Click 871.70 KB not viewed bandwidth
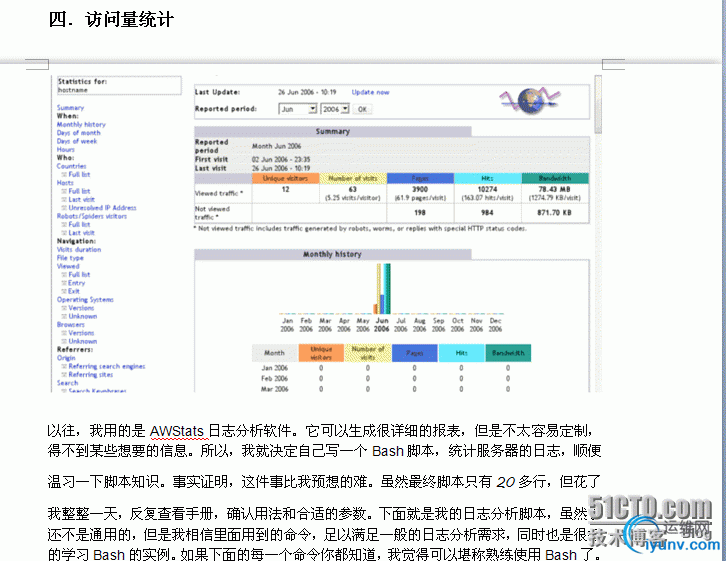This screenshot has height=561, width=726. click(554, 212)
